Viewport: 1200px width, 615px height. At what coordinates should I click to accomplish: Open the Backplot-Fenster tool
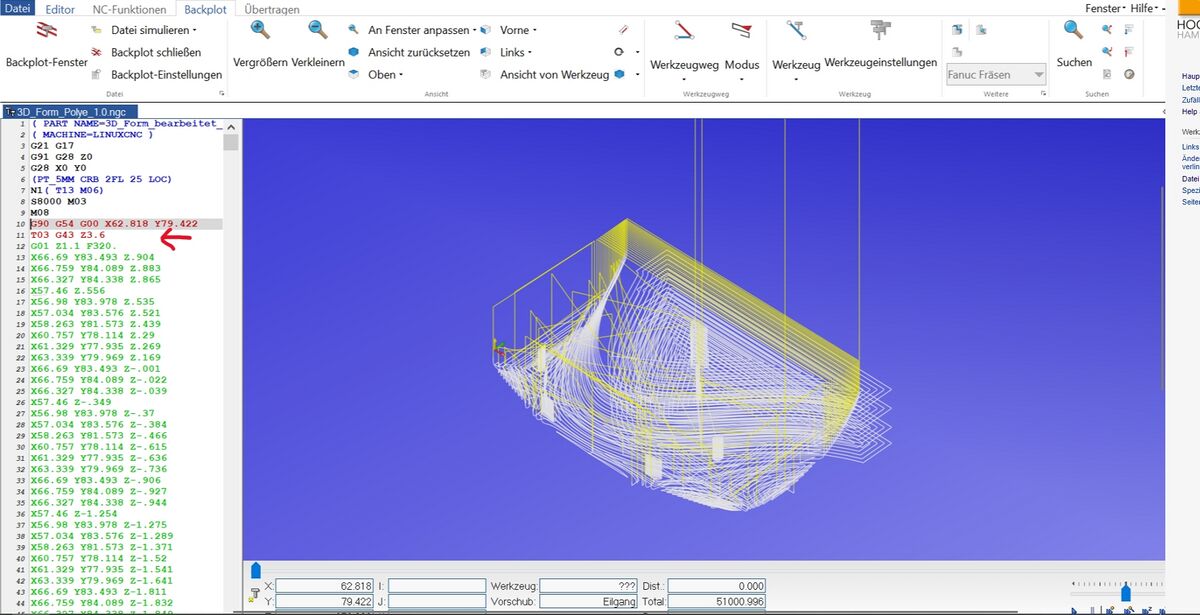46,45
